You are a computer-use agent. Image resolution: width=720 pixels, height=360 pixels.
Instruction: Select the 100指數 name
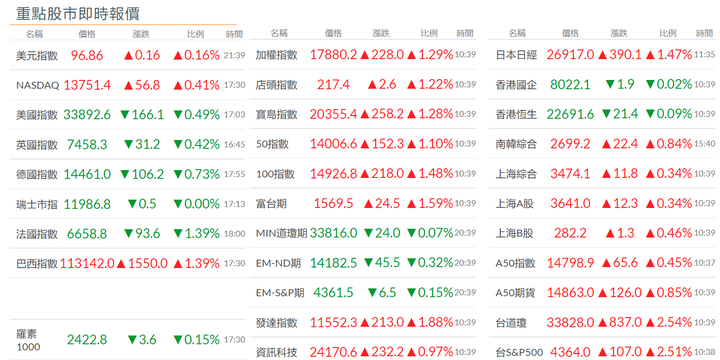point(275,174)
